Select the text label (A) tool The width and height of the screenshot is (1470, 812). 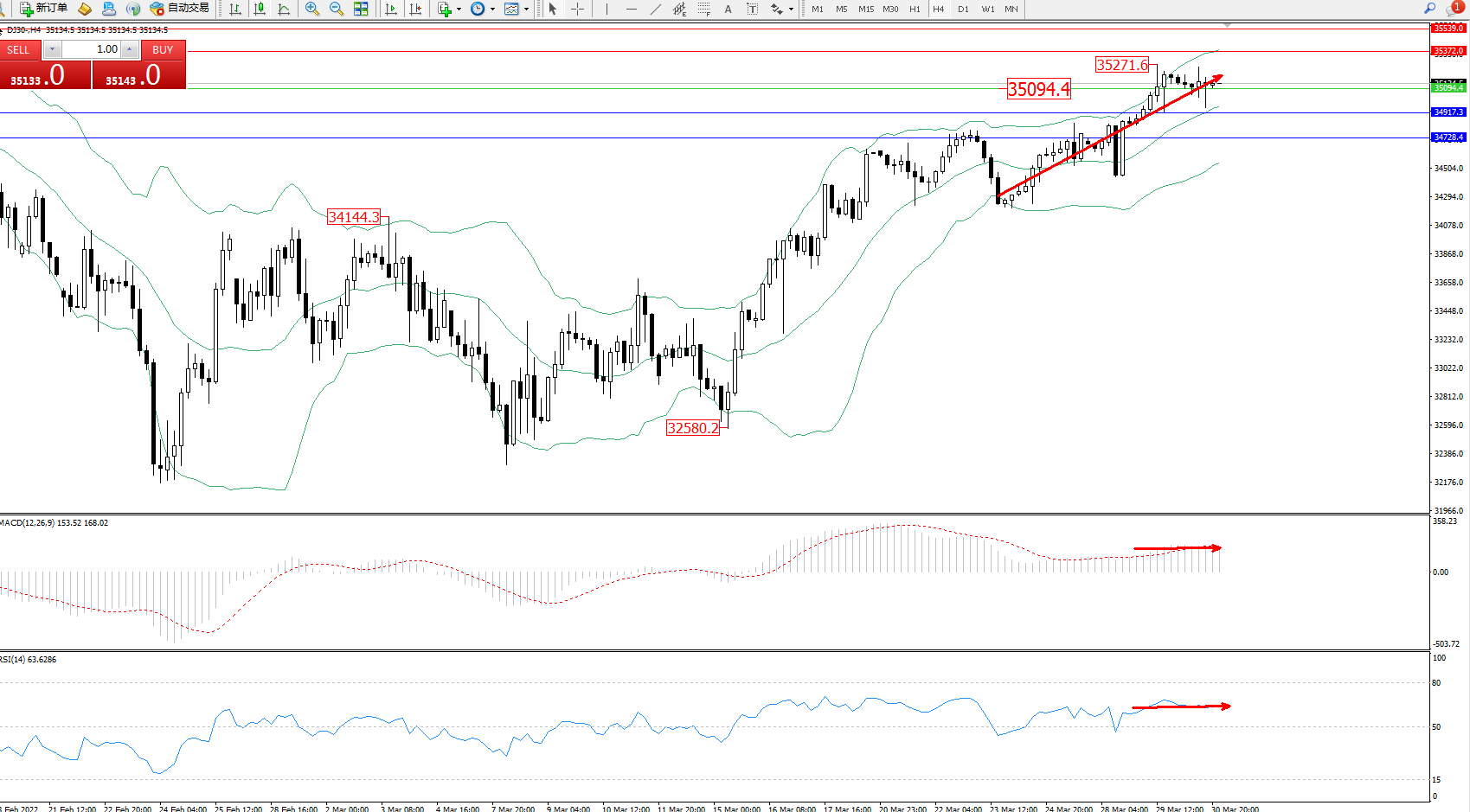[x=728, y=9]
